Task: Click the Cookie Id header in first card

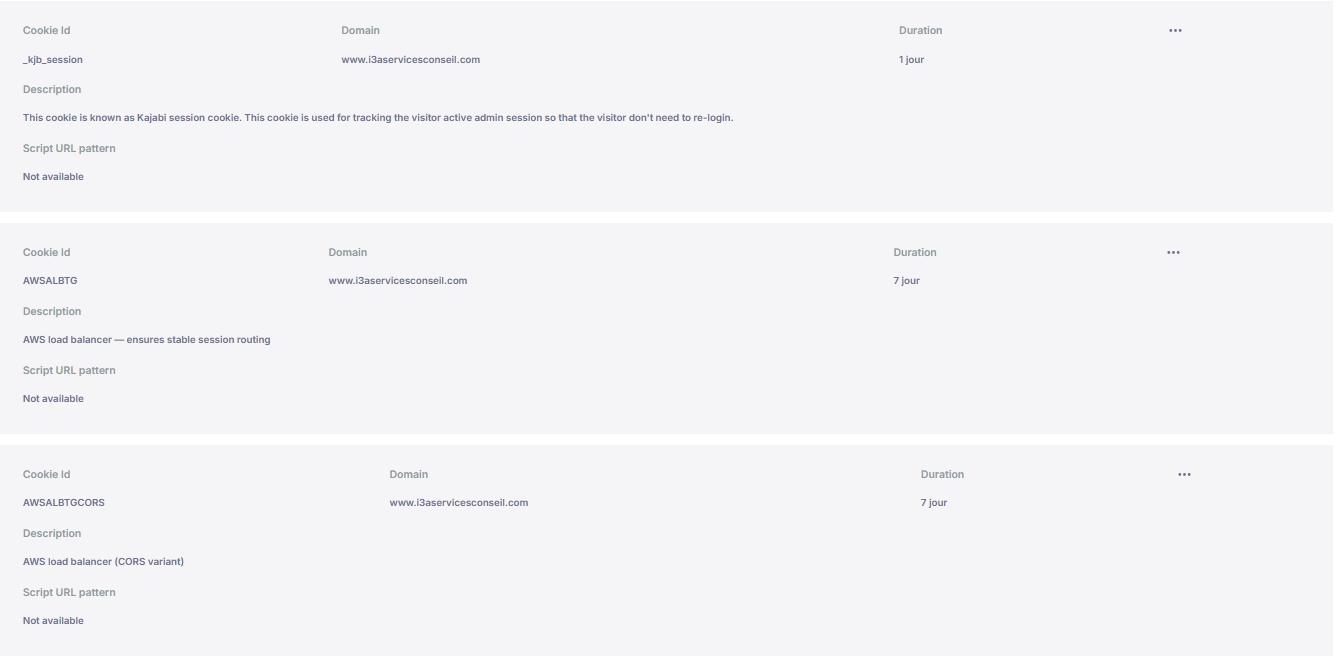Action: click(47, 31)
